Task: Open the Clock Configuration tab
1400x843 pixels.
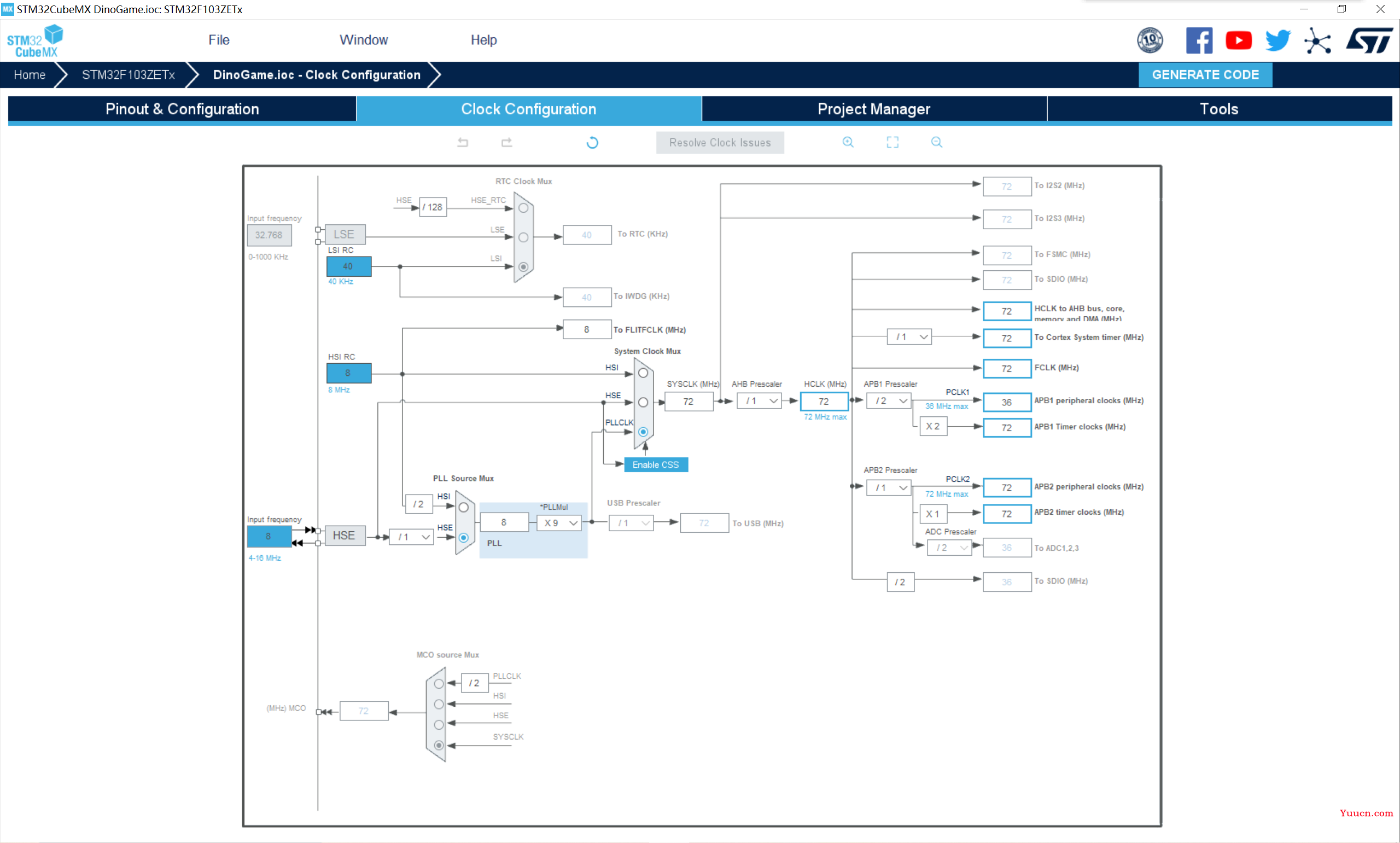Action: (528, 109)
